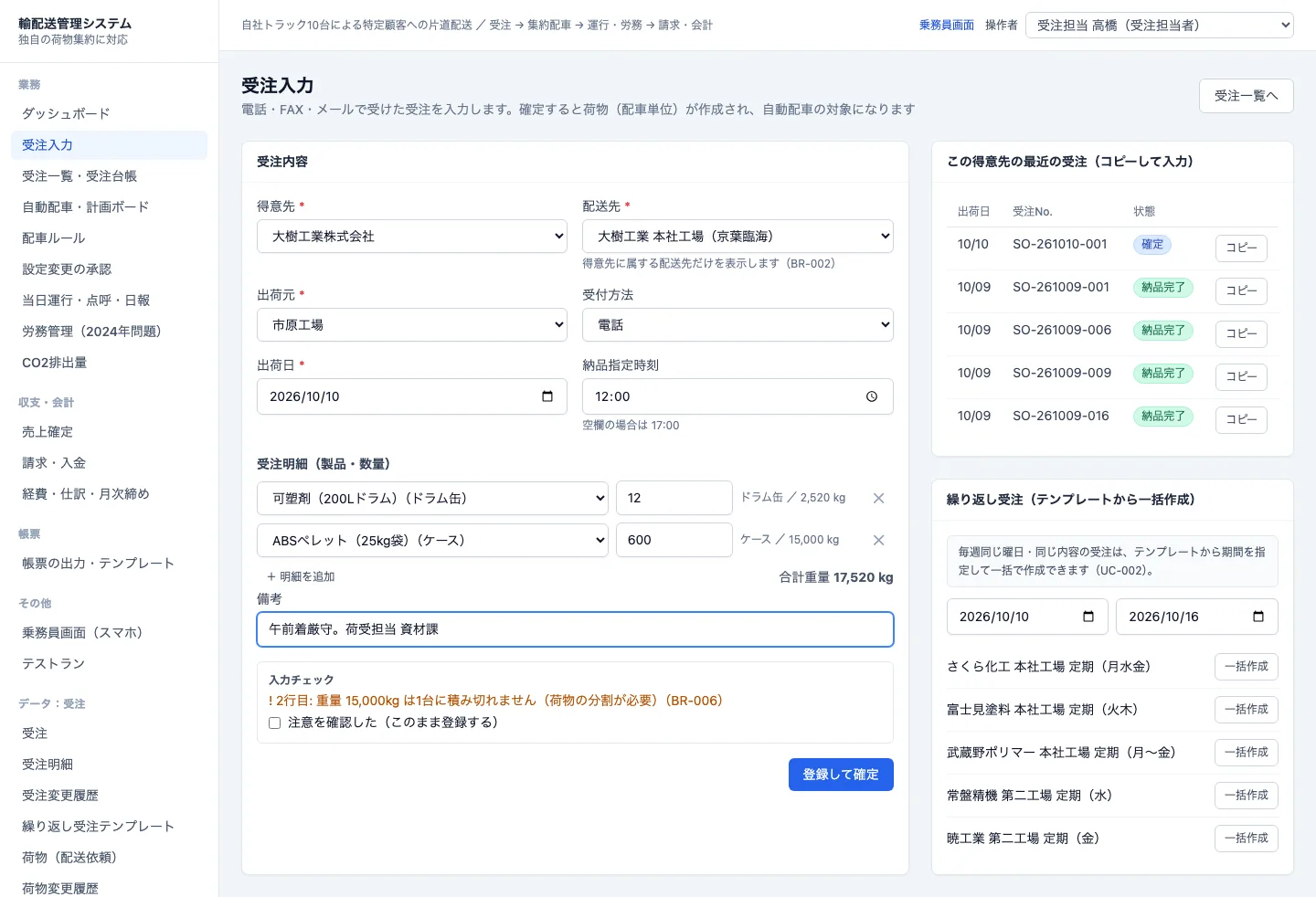Click 一括作成 for さくら化工 本社工場
This screenshot has width=1316, height=897.
click(x=1246, y=667)
